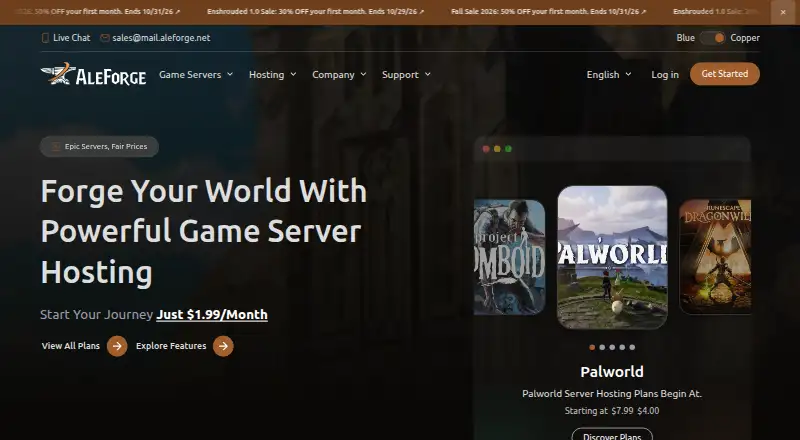Image resolution: width=800 pixels, height=440 pixels.
Task: Click View All Plans text
Action: tap(70, 346)
